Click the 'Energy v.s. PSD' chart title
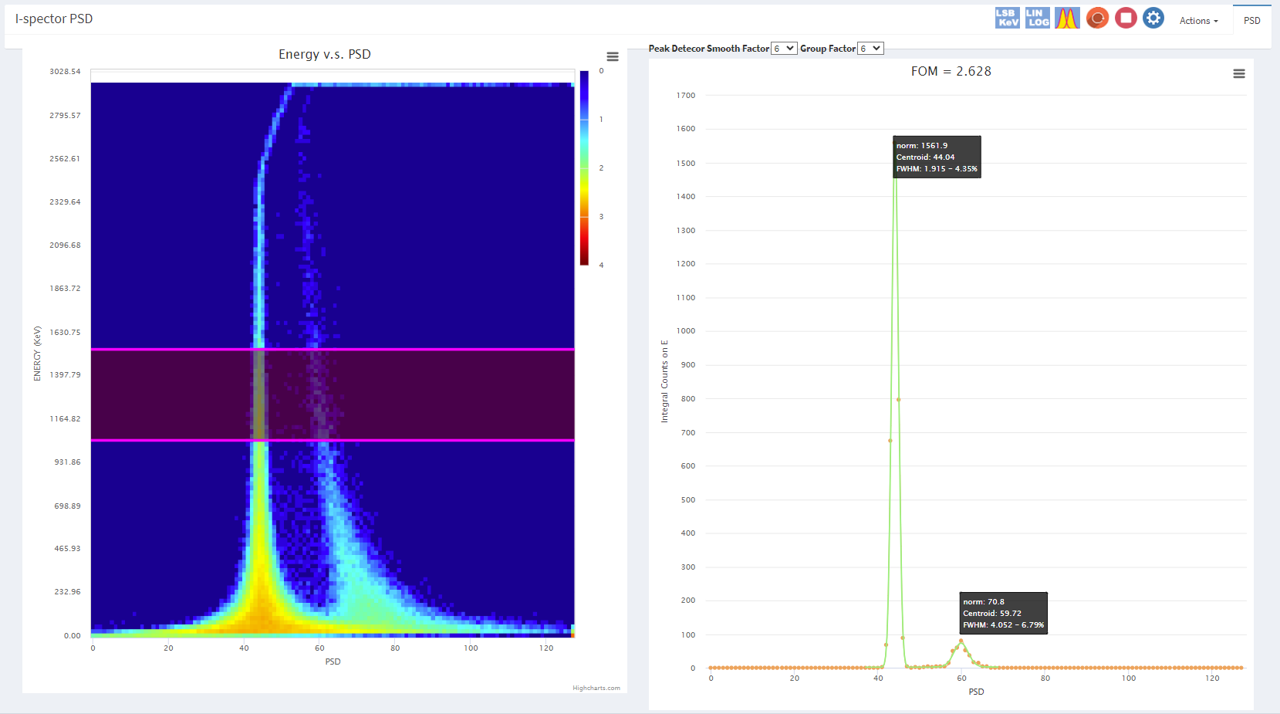Viewport: 1280px width, 714px height. (x=324, y=54)
